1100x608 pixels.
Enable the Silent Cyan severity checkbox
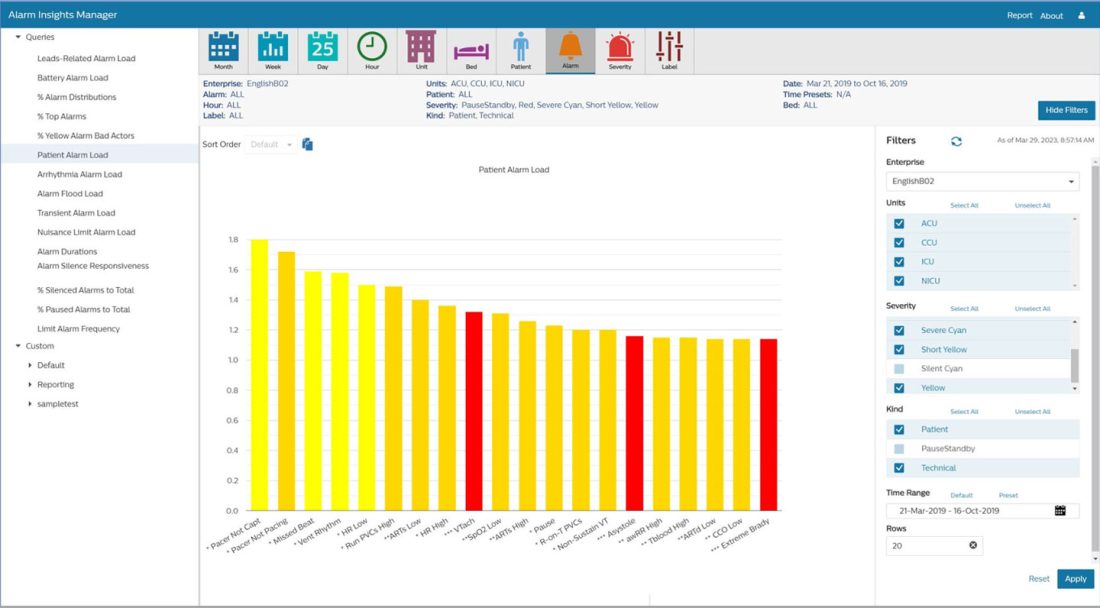(899, 369)
